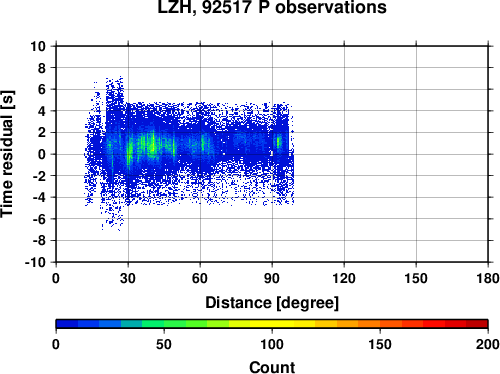Screen dimensions: 500x374
Task: Click the green data cluster near 92 degrees
Action: click(278, 142)
